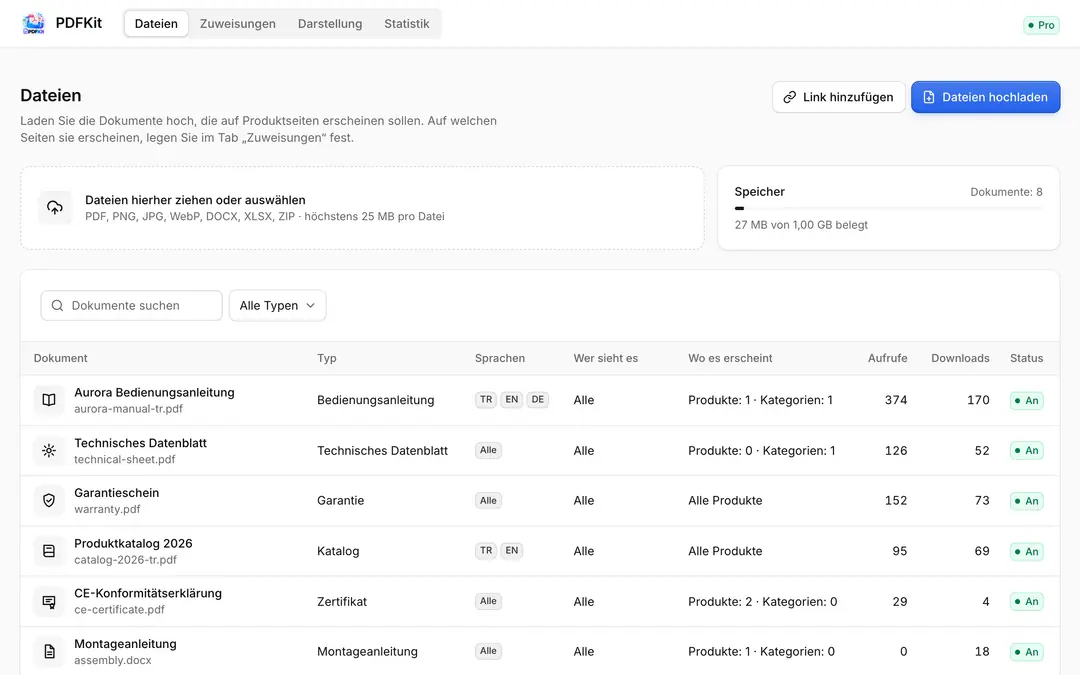Click the Garantieschein document title
The height and width of the screenshot is (675, 1080).
pyautogui.click(x=116, y=493)
